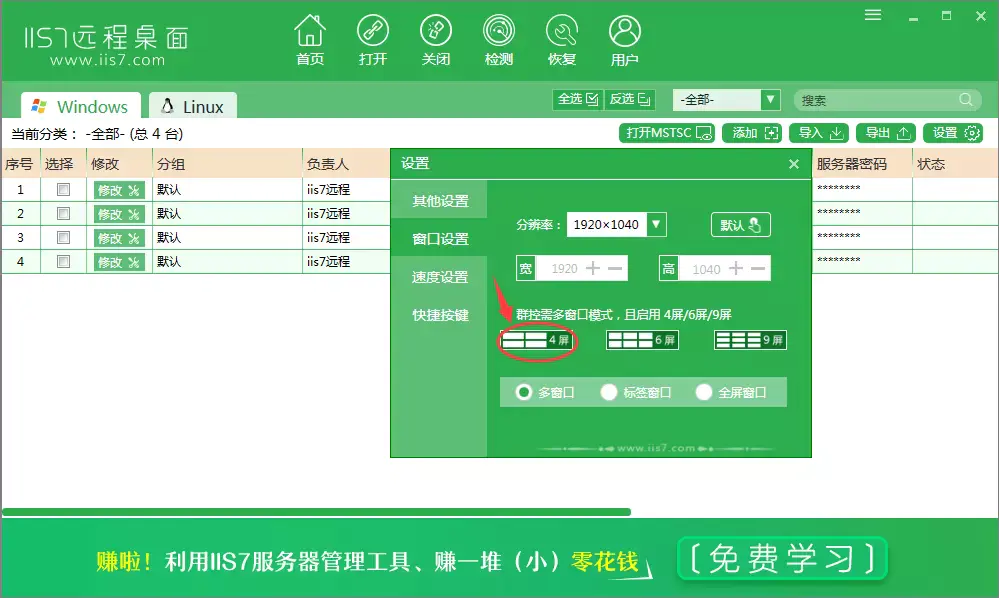The height and width of the screenshot is (598, 999).
Task: Click 修改 button for row 1
Action: (119, 190)
